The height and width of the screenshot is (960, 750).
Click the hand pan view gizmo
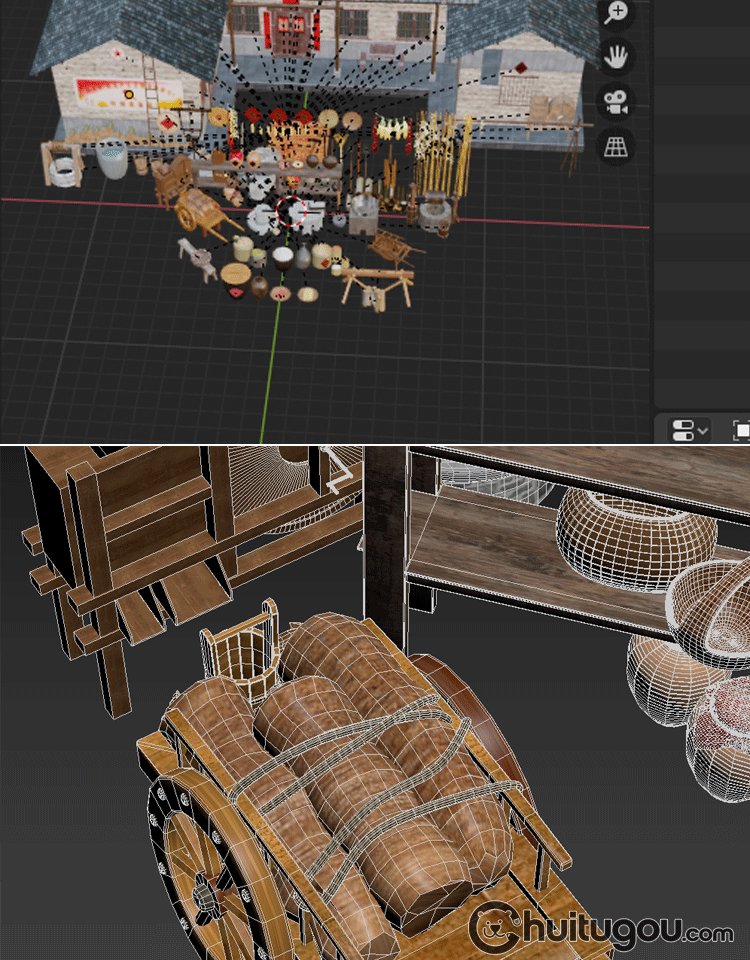point(616,55)
